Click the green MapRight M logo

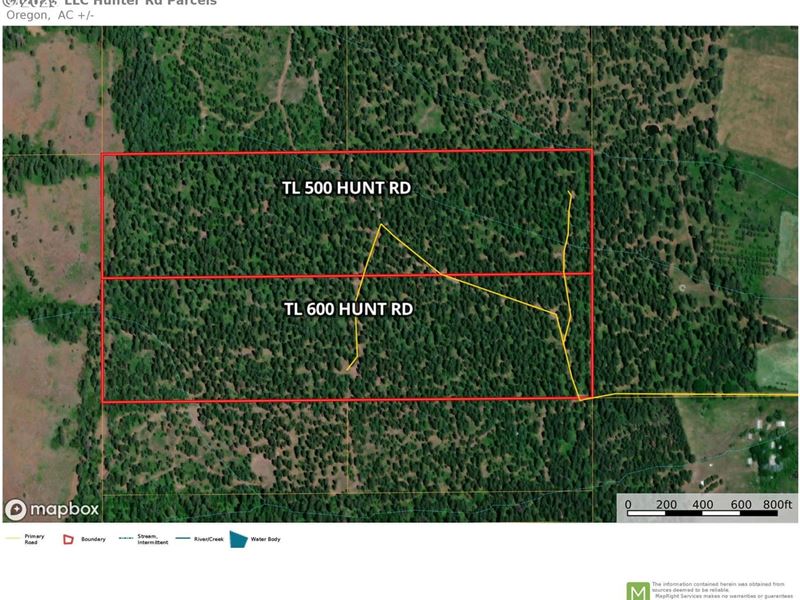point(637,590)
